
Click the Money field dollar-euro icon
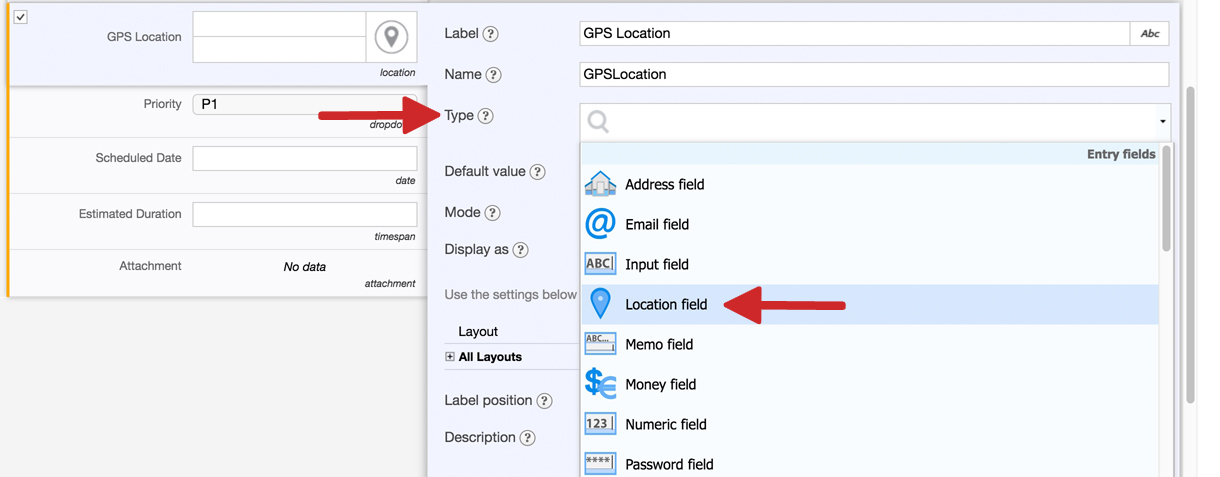click(600, 384)
